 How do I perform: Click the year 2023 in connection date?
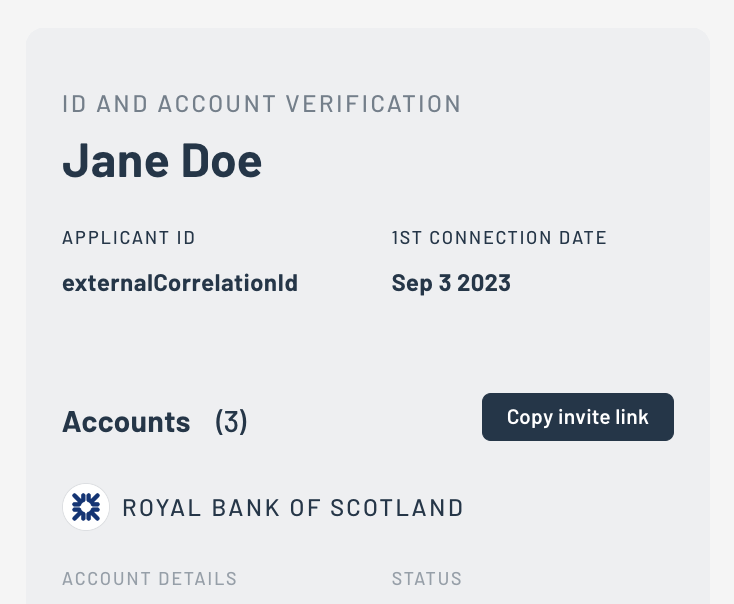(x=484, y=283)
